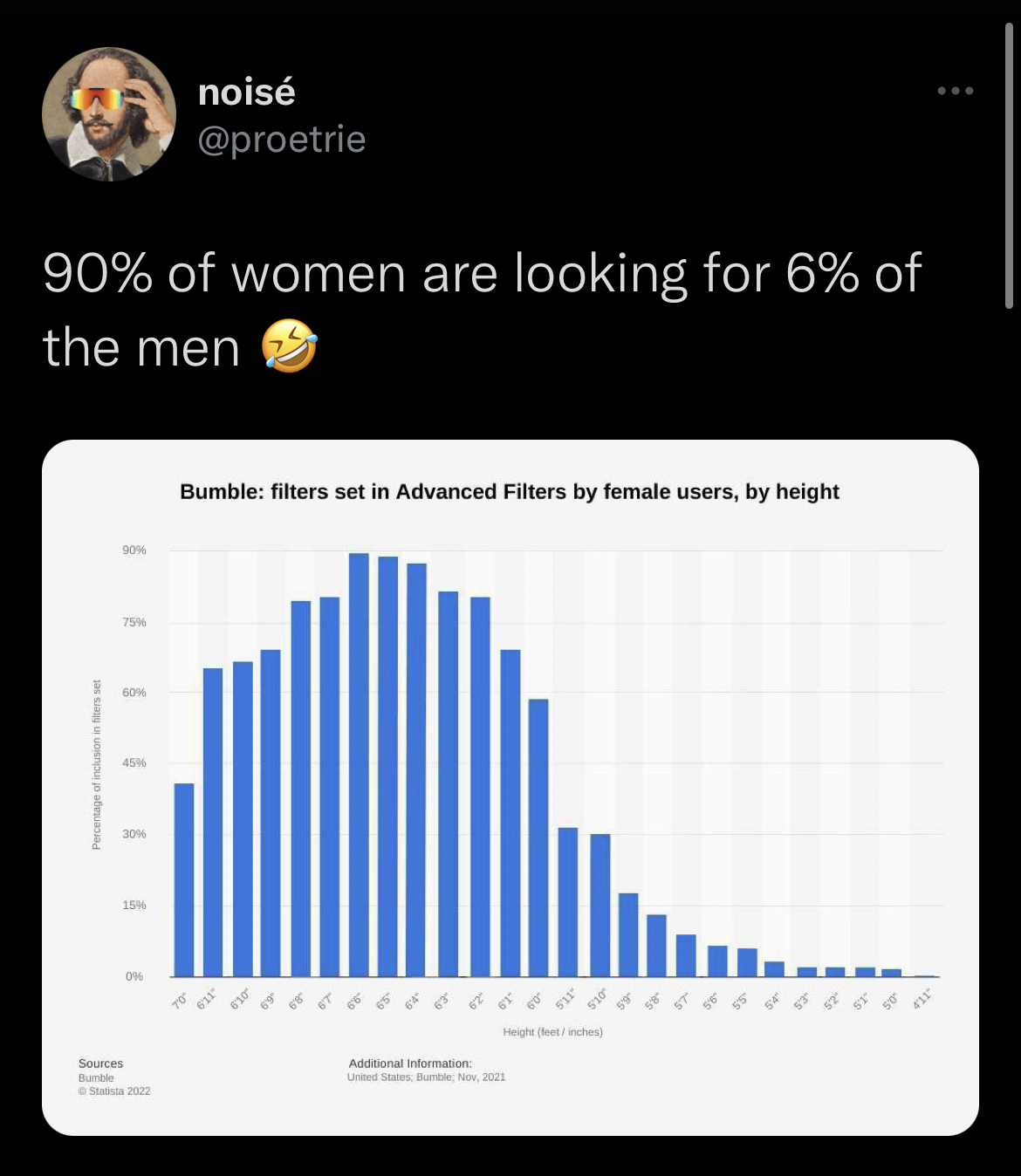
Task: Click the "Height (feet / inches)" axis title
Action: [552, 1032]
